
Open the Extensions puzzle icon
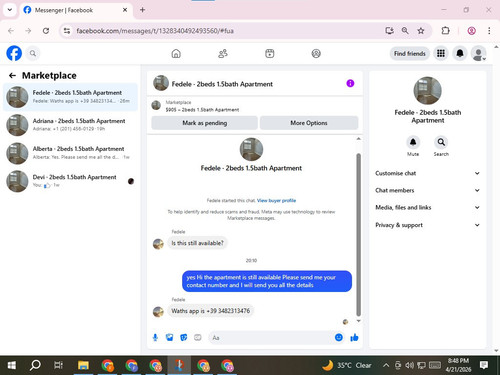[x=445, y=31]
